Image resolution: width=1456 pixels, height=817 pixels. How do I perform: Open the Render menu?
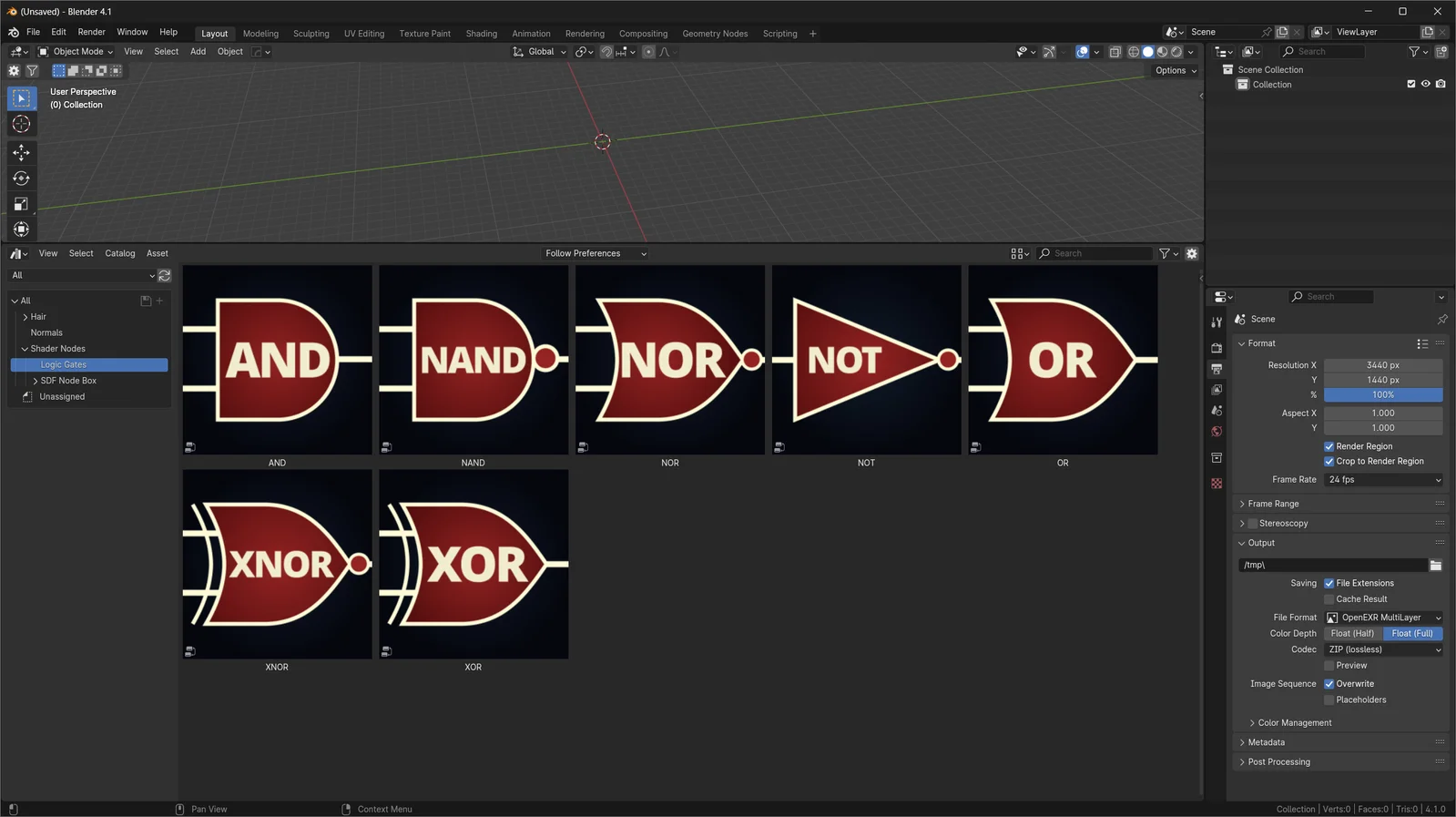[91, 32]
